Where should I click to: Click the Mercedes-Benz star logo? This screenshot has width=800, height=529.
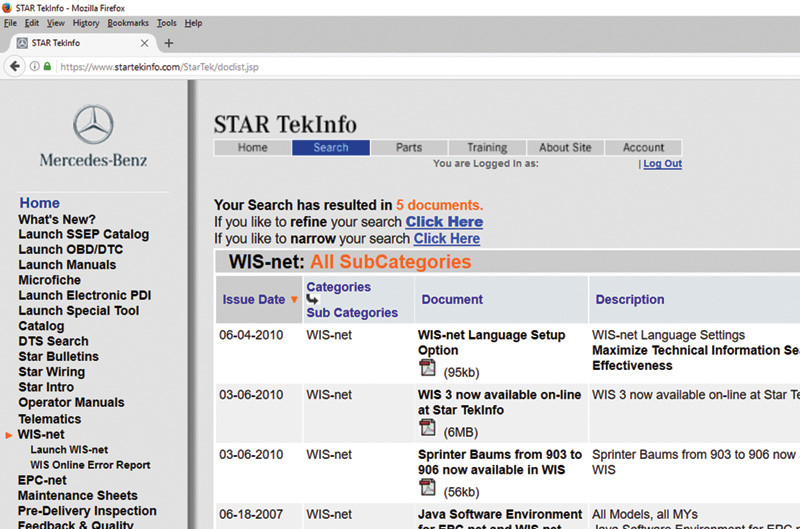(x=92, y=127)
